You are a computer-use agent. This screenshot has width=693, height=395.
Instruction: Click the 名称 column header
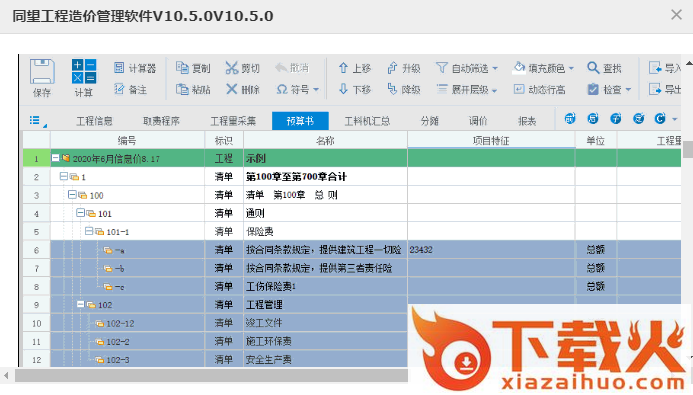[325, 141]
